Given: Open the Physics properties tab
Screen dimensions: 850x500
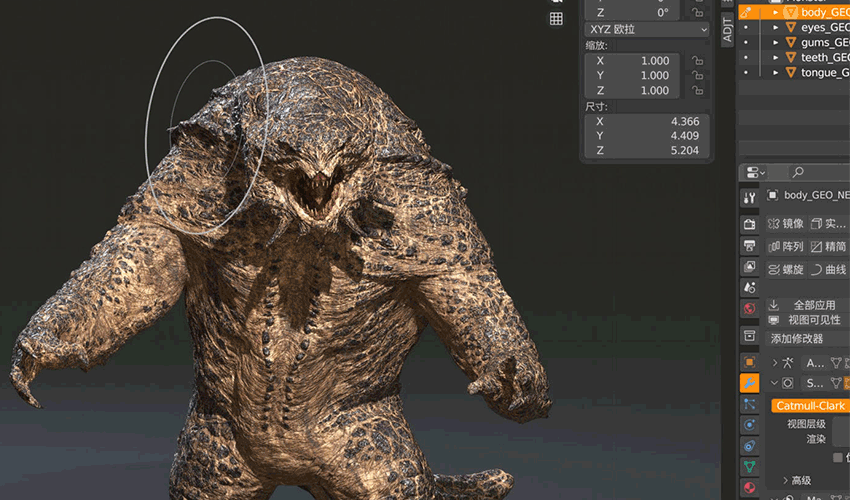Looking at the screenshot, I should (x=750, y=425).
